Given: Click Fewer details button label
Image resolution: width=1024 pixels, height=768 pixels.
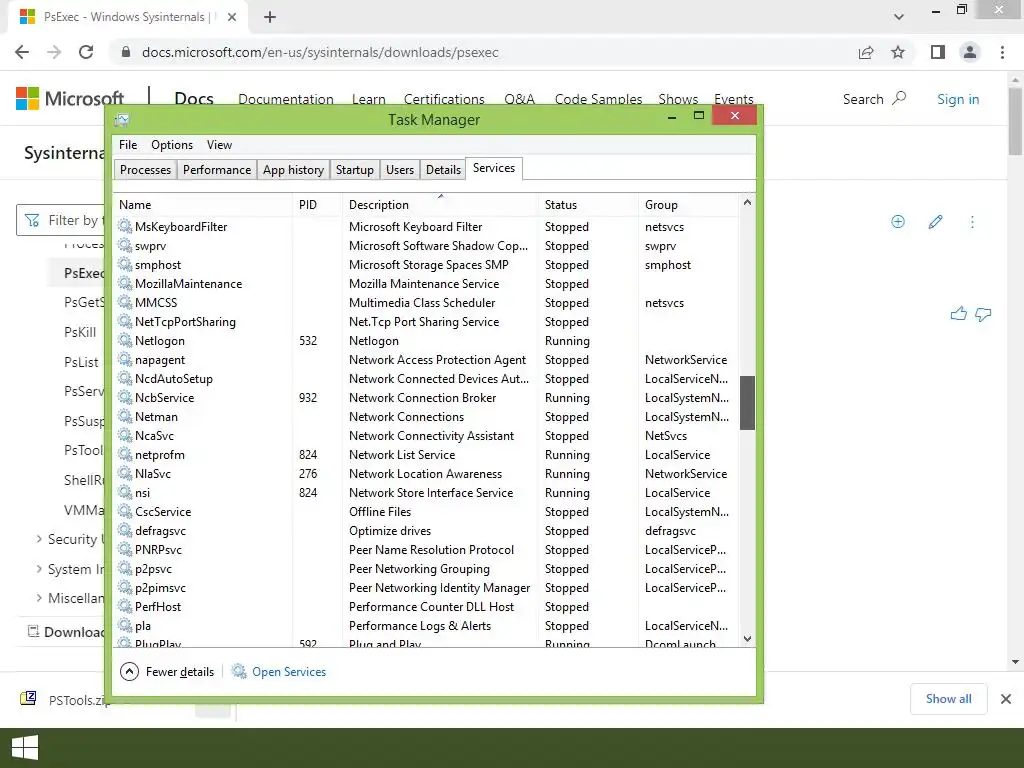Looking at the screenshot, I should point(180,671).
